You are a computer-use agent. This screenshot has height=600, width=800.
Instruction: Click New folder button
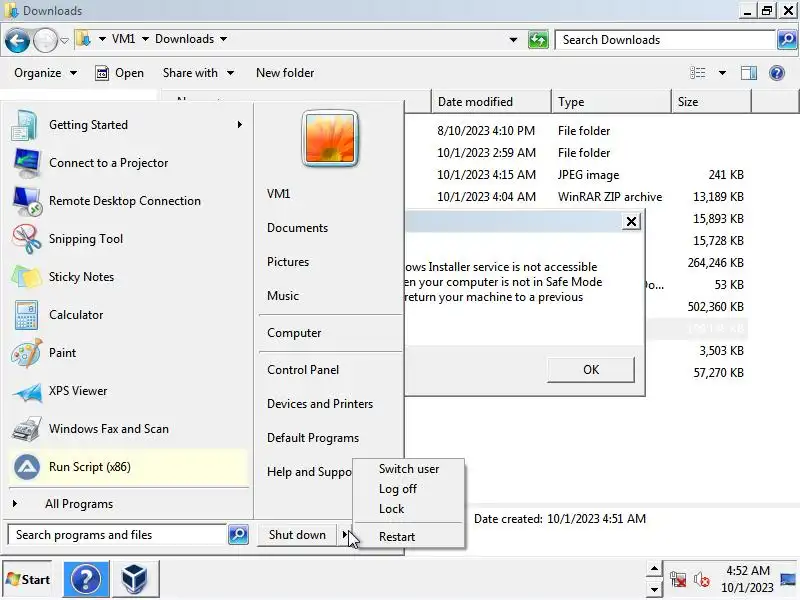[285, 73]
